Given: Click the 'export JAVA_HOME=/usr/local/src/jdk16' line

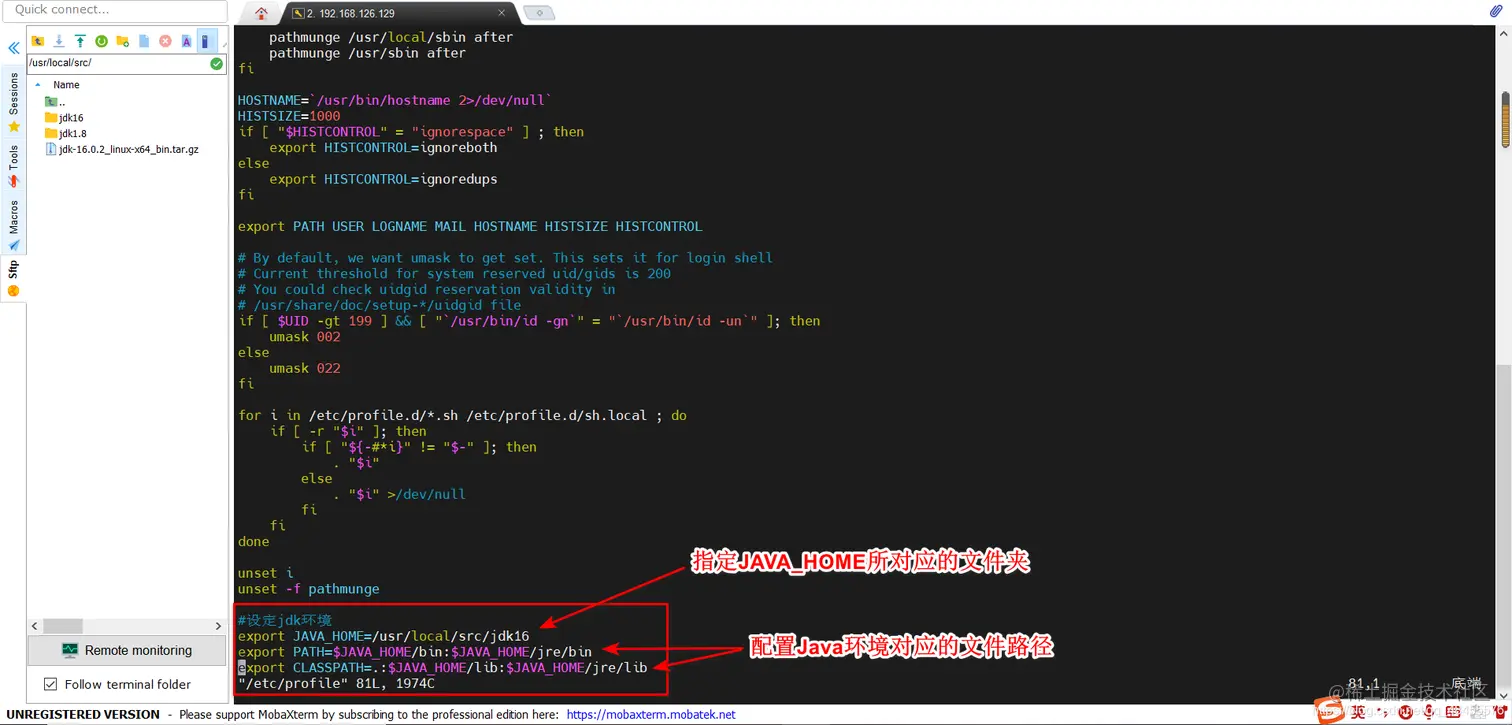Looking at the screenshot, I should tap(383, 636).
